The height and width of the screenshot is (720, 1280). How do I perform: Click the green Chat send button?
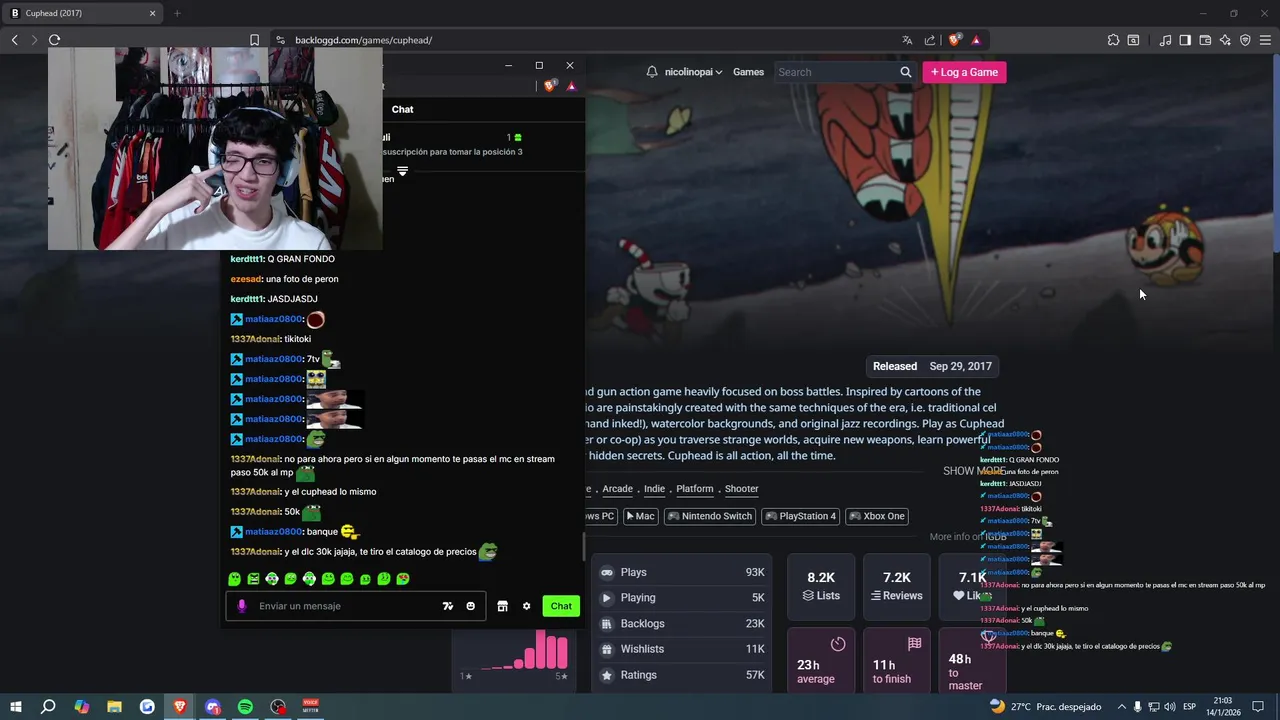pyautogui.click(x=561, y=606)
